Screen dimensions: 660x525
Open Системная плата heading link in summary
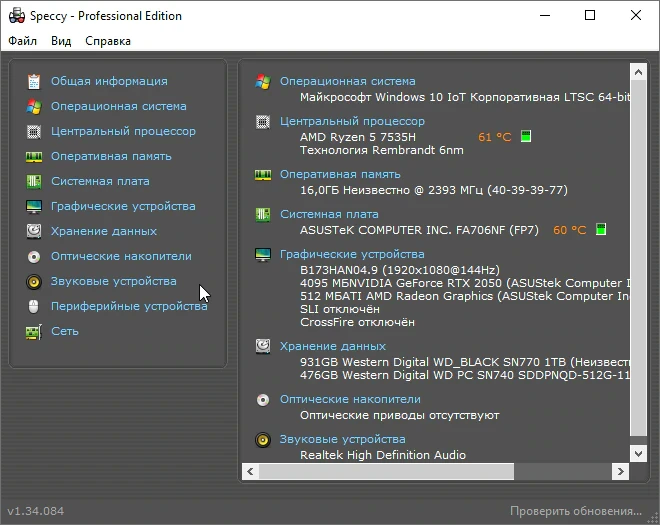tap(329, 214)
